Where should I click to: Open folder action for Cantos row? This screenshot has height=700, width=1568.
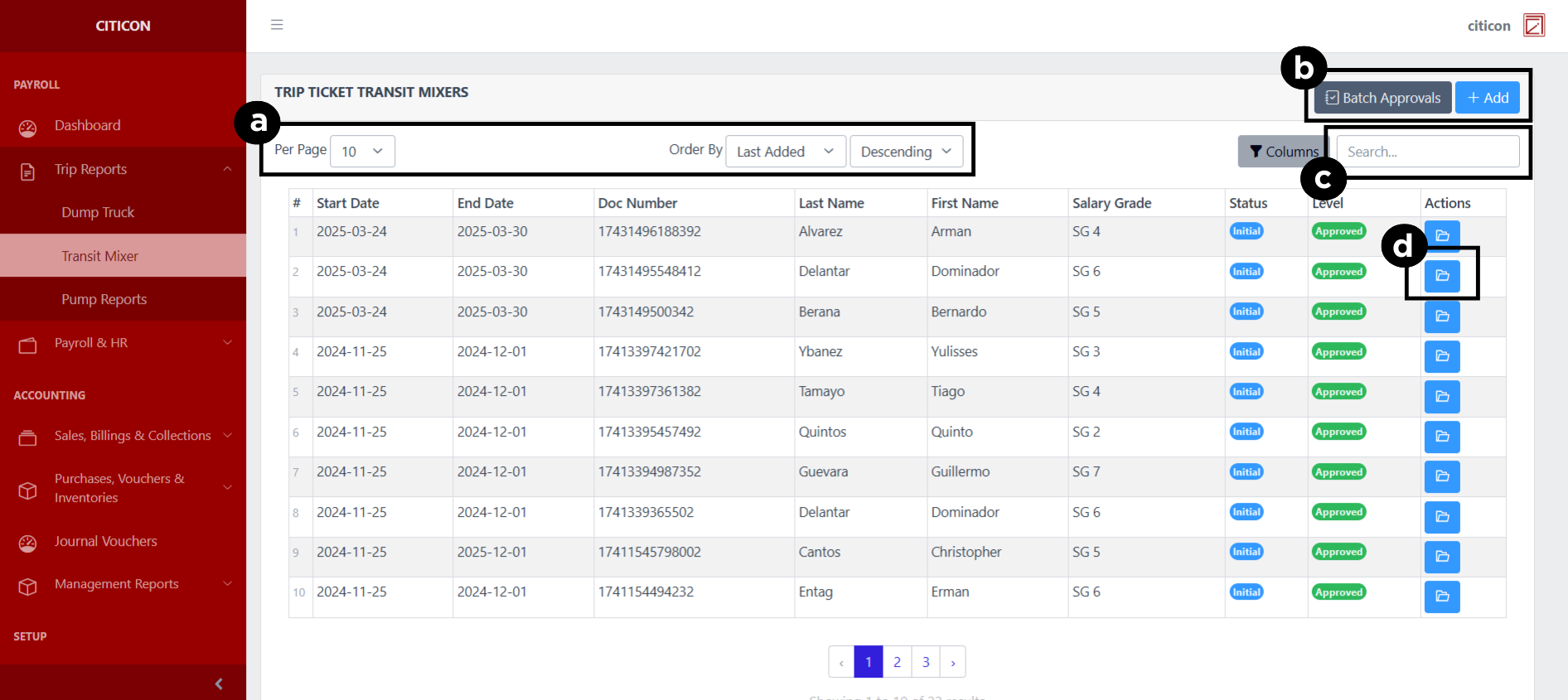point(1442,557)
